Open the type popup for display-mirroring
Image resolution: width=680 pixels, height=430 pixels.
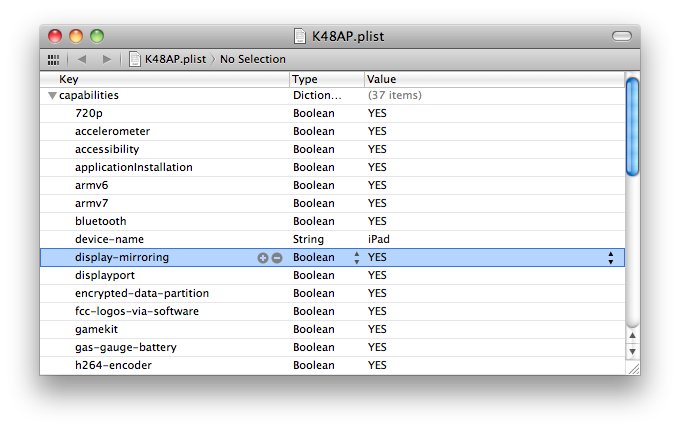point(356,258)
